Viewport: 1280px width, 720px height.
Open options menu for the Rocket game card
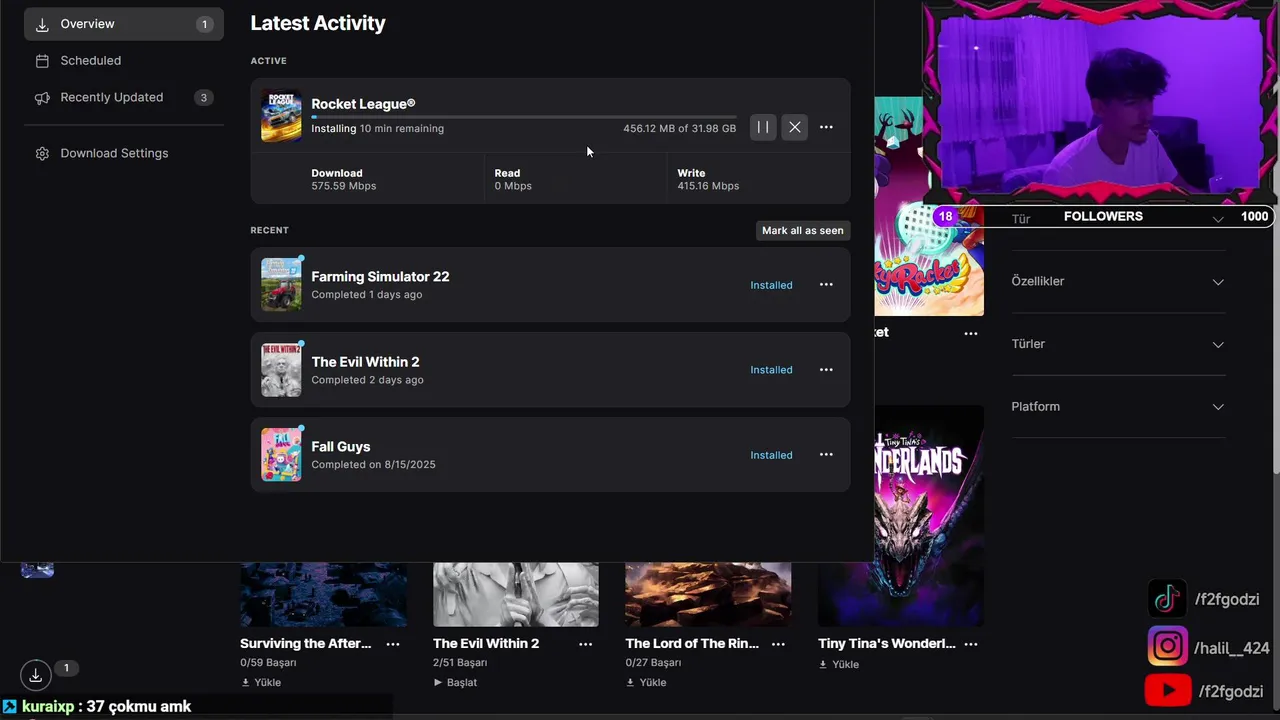[x=971, y=333]
